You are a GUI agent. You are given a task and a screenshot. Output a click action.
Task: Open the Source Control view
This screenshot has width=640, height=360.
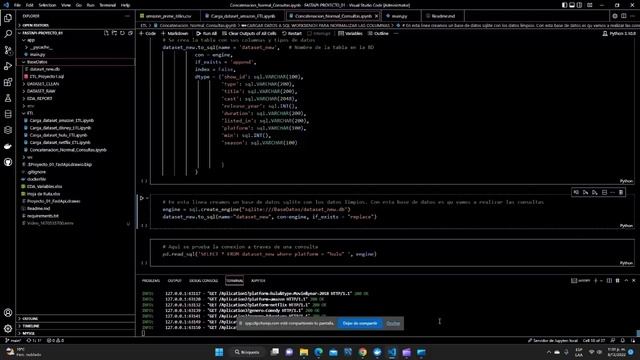(8, 50)
